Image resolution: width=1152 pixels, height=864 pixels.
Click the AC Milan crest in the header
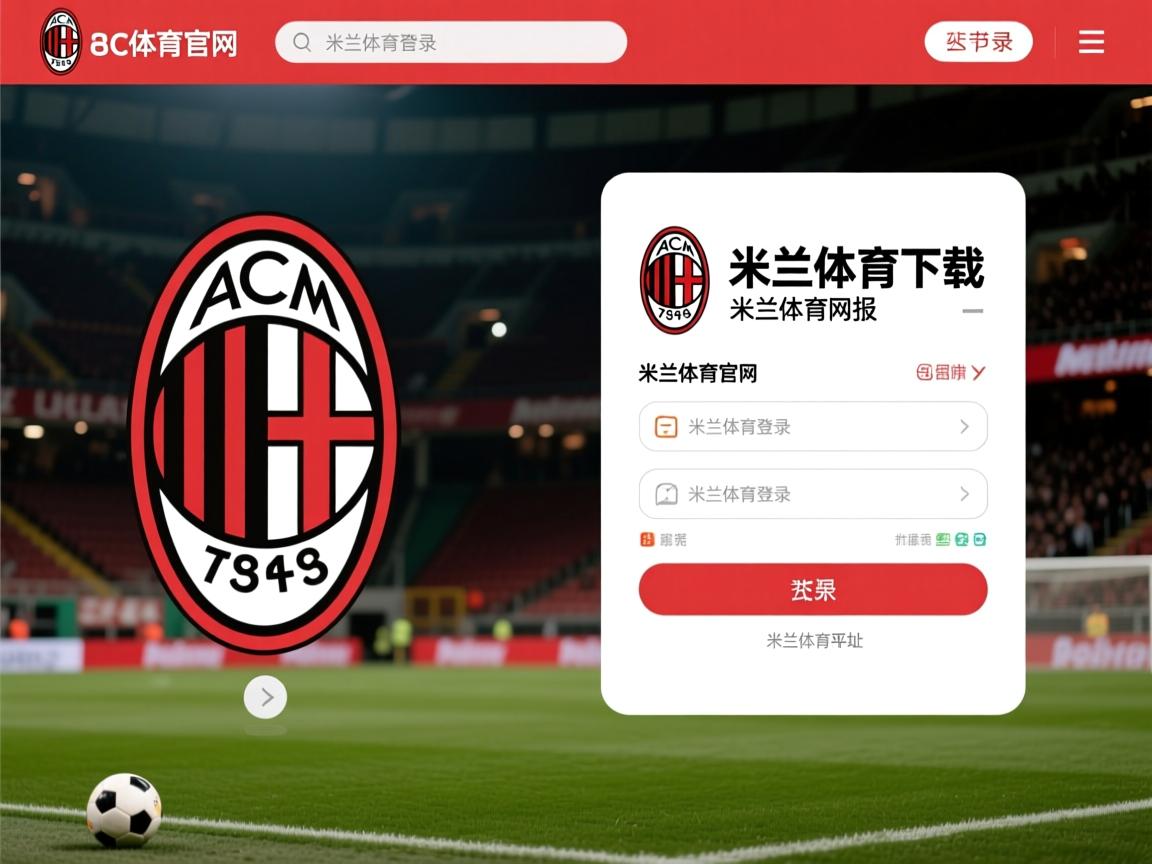(61, 42)
